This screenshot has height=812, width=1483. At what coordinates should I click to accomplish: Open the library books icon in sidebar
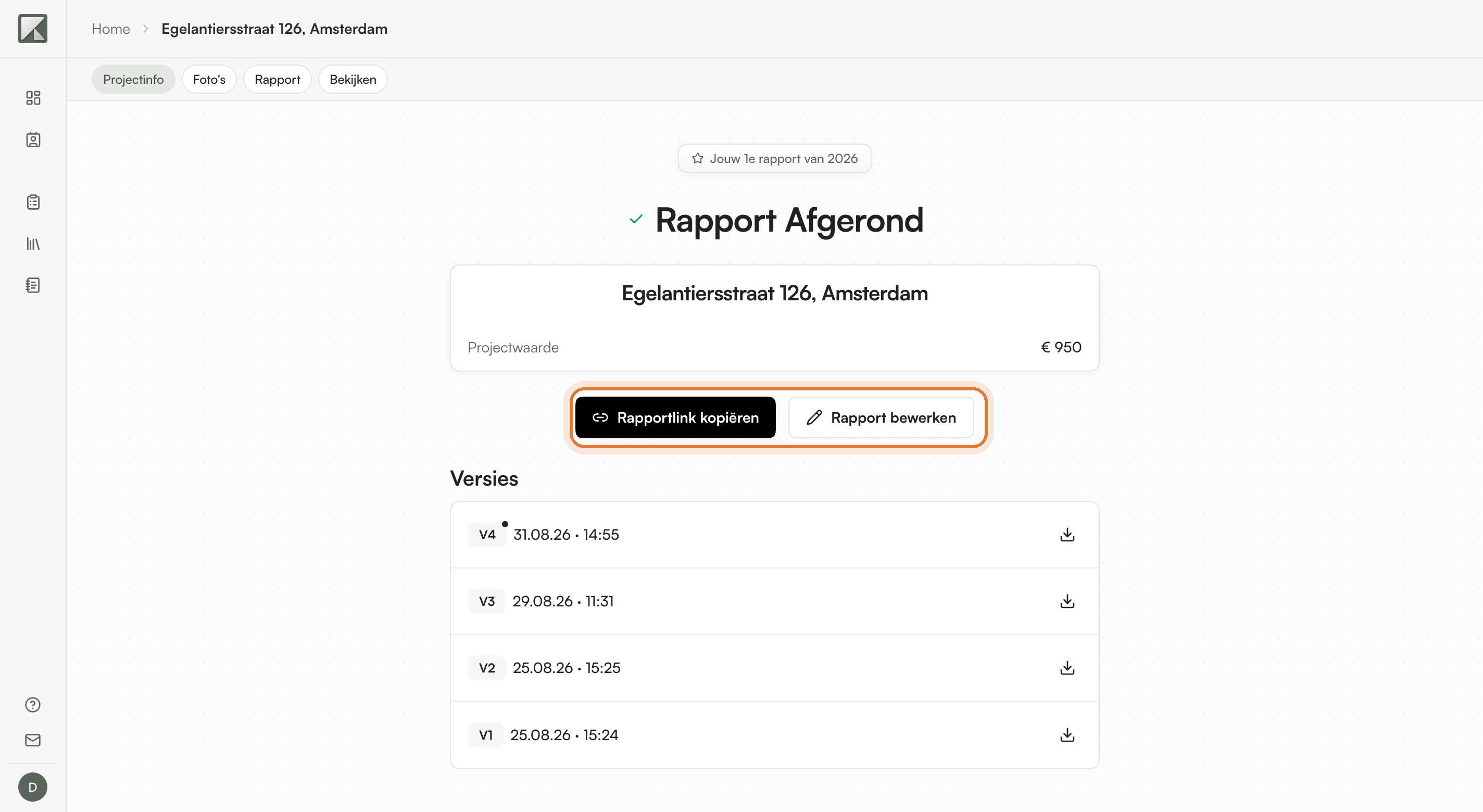click(33, 244)
